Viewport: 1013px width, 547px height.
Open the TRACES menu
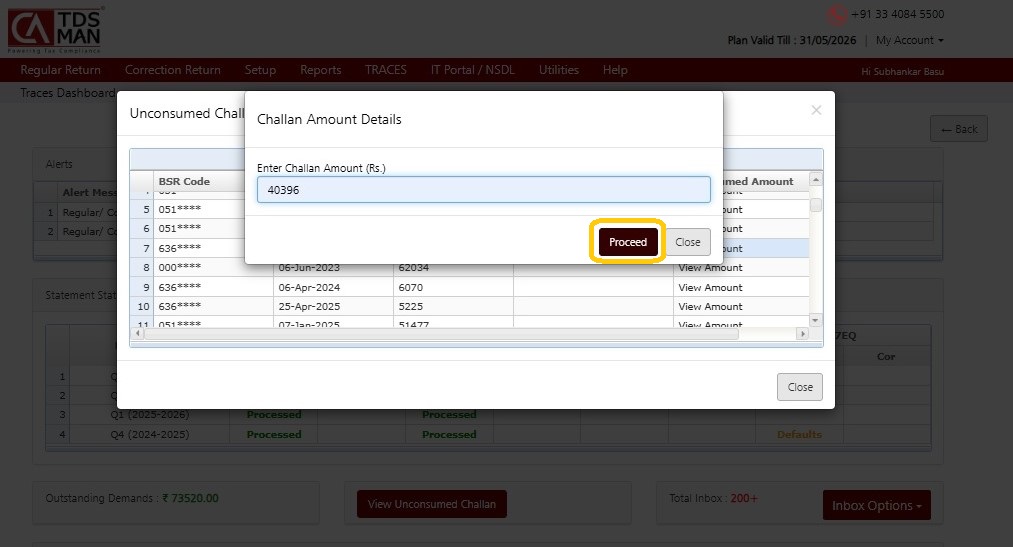(x=385, y=70)
